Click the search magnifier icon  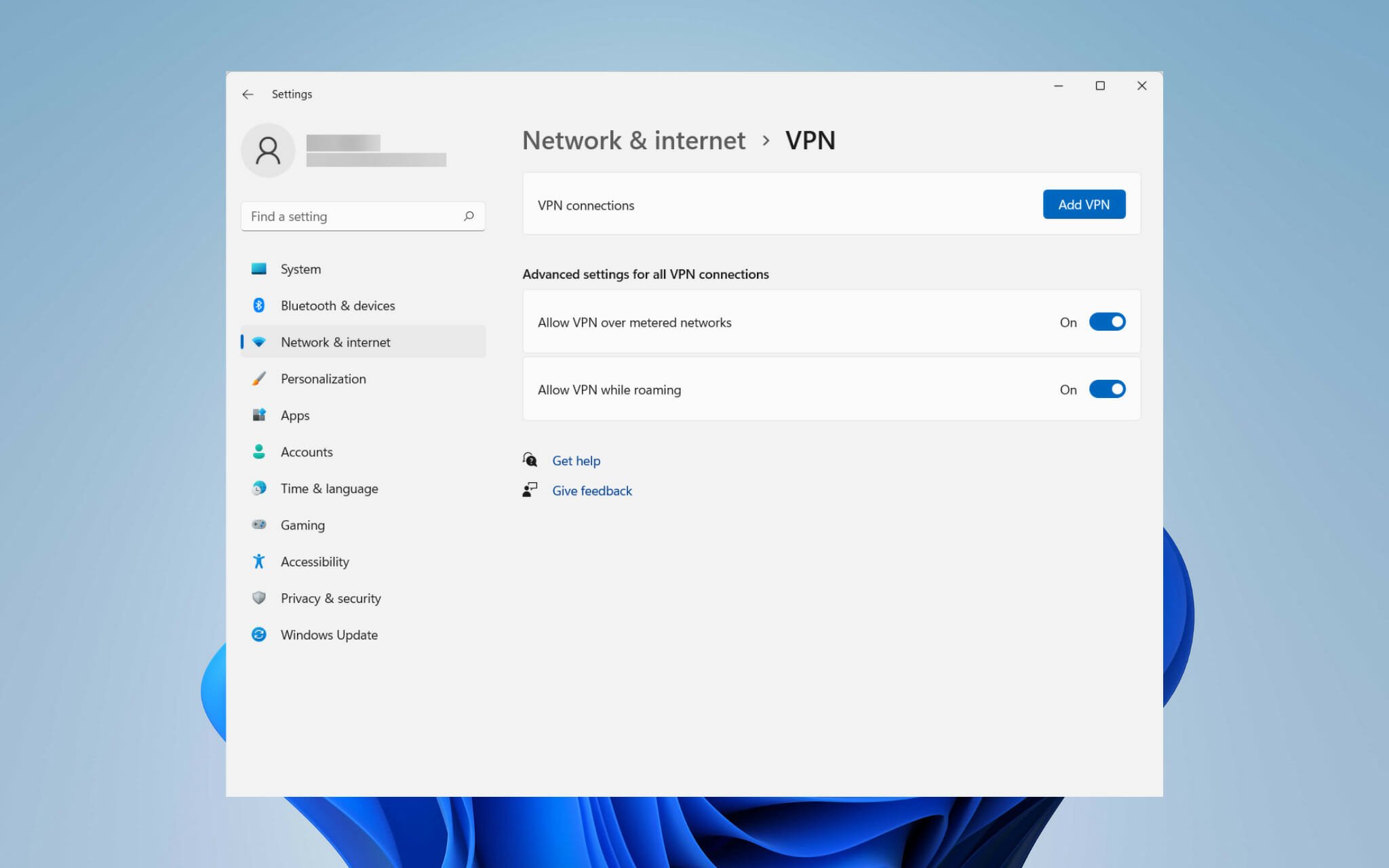[469, 216]
